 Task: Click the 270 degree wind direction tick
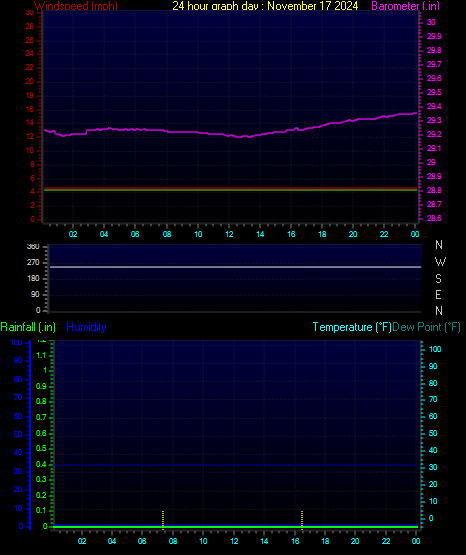point(33,263)
